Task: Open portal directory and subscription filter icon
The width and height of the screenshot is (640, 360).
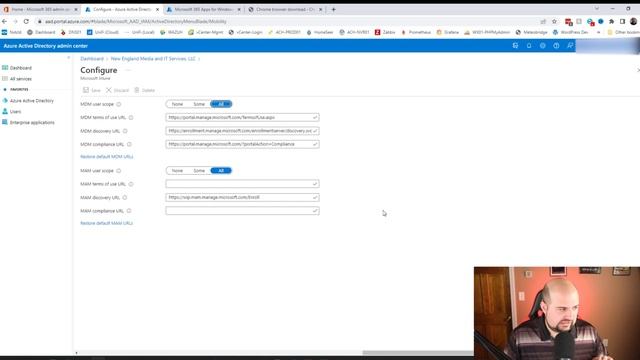Action: [515, 46]
